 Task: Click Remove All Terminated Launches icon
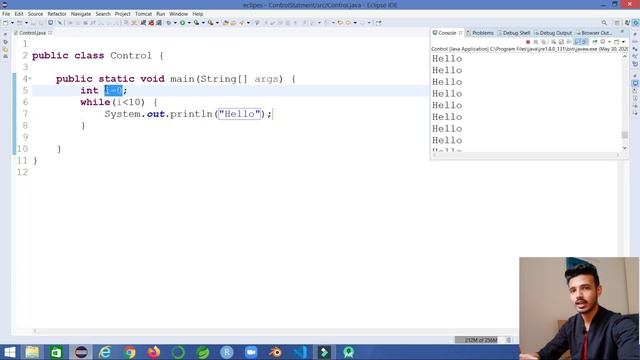(544, 42)
